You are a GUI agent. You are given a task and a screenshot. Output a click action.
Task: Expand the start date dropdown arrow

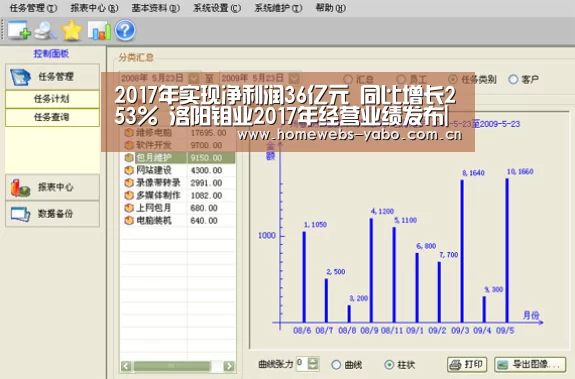click(194, 78)
